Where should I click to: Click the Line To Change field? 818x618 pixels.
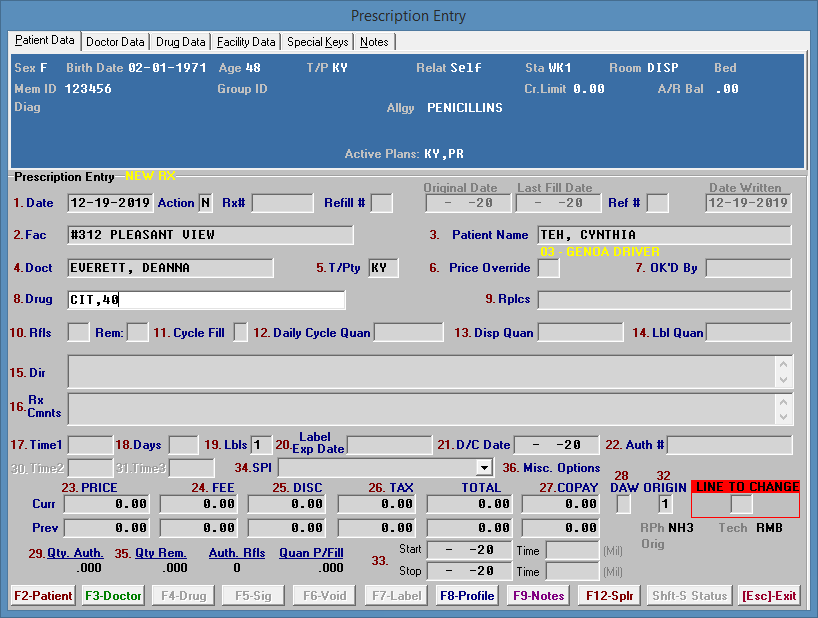coord(741,504)
